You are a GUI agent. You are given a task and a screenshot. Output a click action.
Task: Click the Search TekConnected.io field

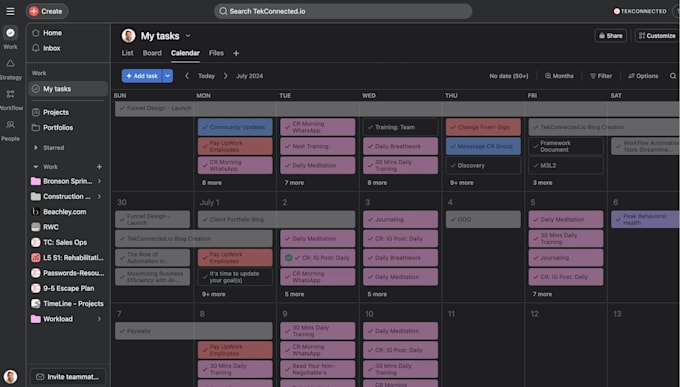[343, 11]
